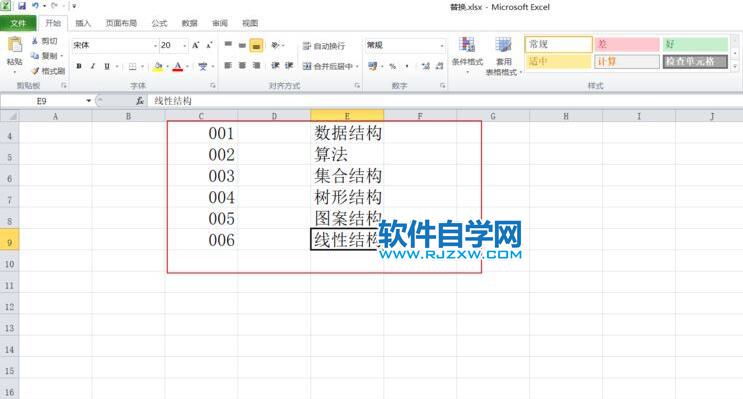This screenshot has height=399, width=743.
Task: Click the Increase Decimal icon
Action: [x=425, y=66]
